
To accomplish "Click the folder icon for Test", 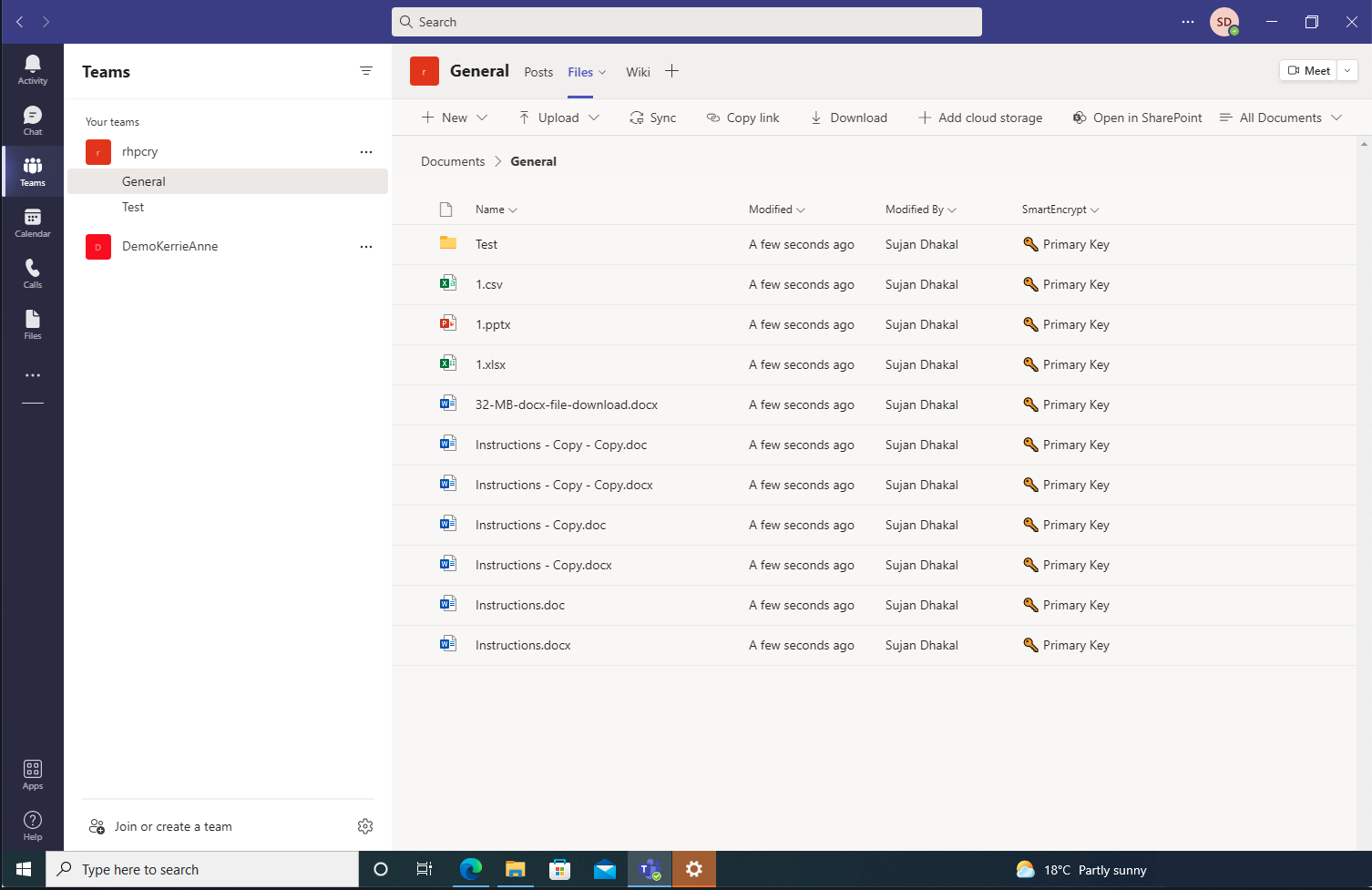I will [447, 243].
